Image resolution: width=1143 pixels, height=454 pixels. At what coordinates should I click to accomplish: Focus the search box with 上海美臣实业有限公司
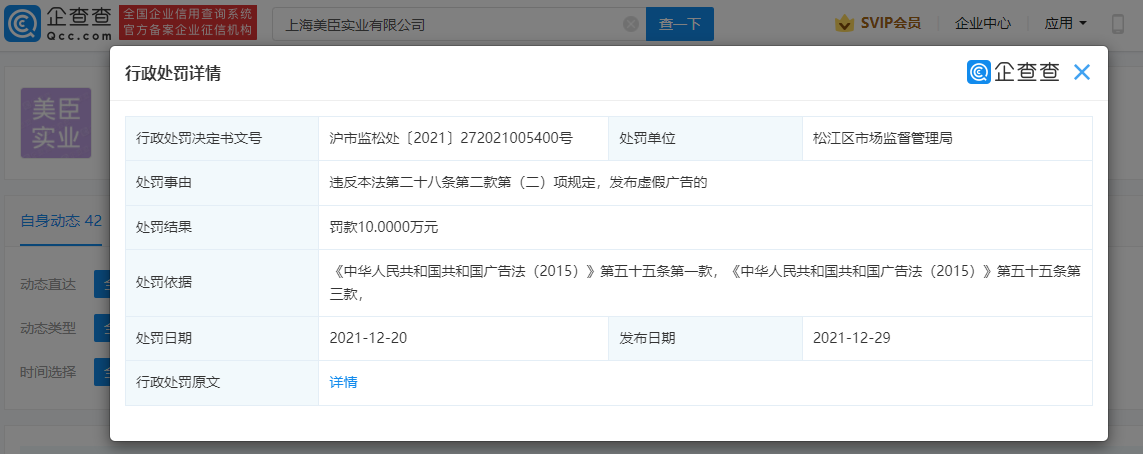pyautogui.click(x=459, y=24)
